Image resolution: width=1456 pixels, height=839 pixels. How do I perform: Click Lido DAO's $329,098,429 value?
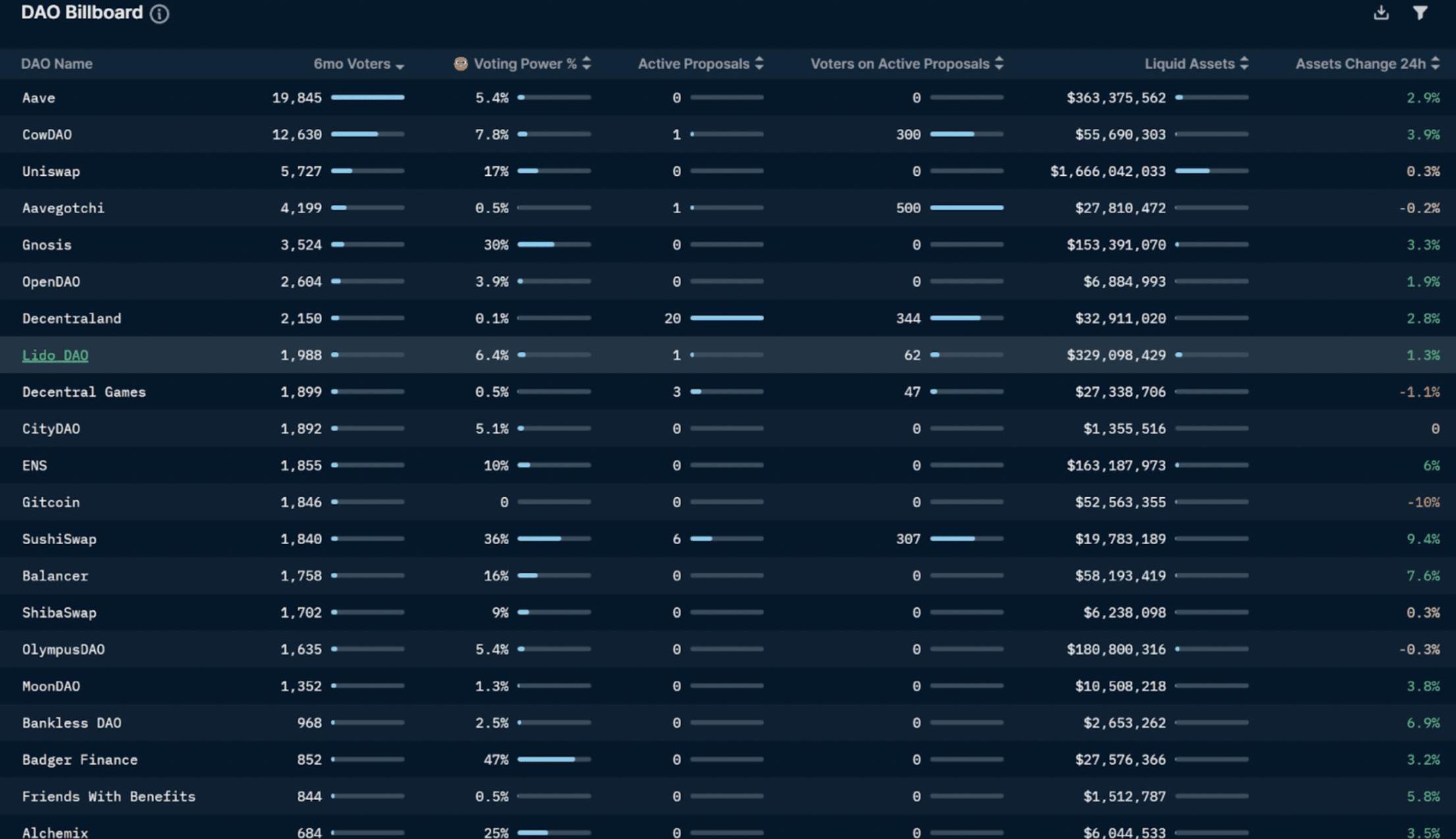coord(1116,356)
